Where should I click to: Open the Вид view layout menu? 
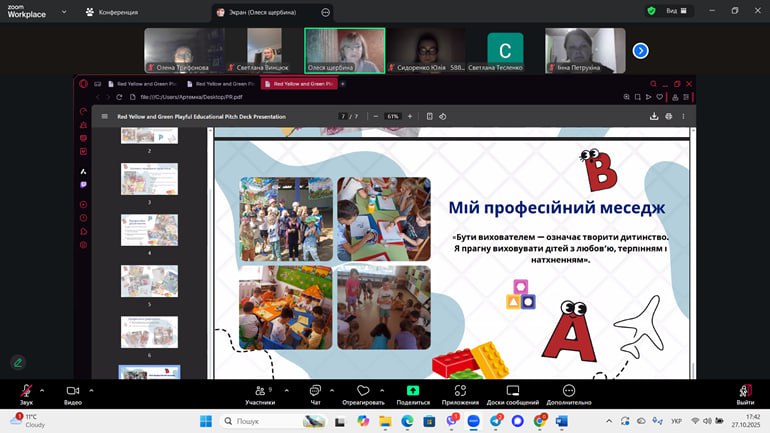pyautogui.click(x=677, y=11)
